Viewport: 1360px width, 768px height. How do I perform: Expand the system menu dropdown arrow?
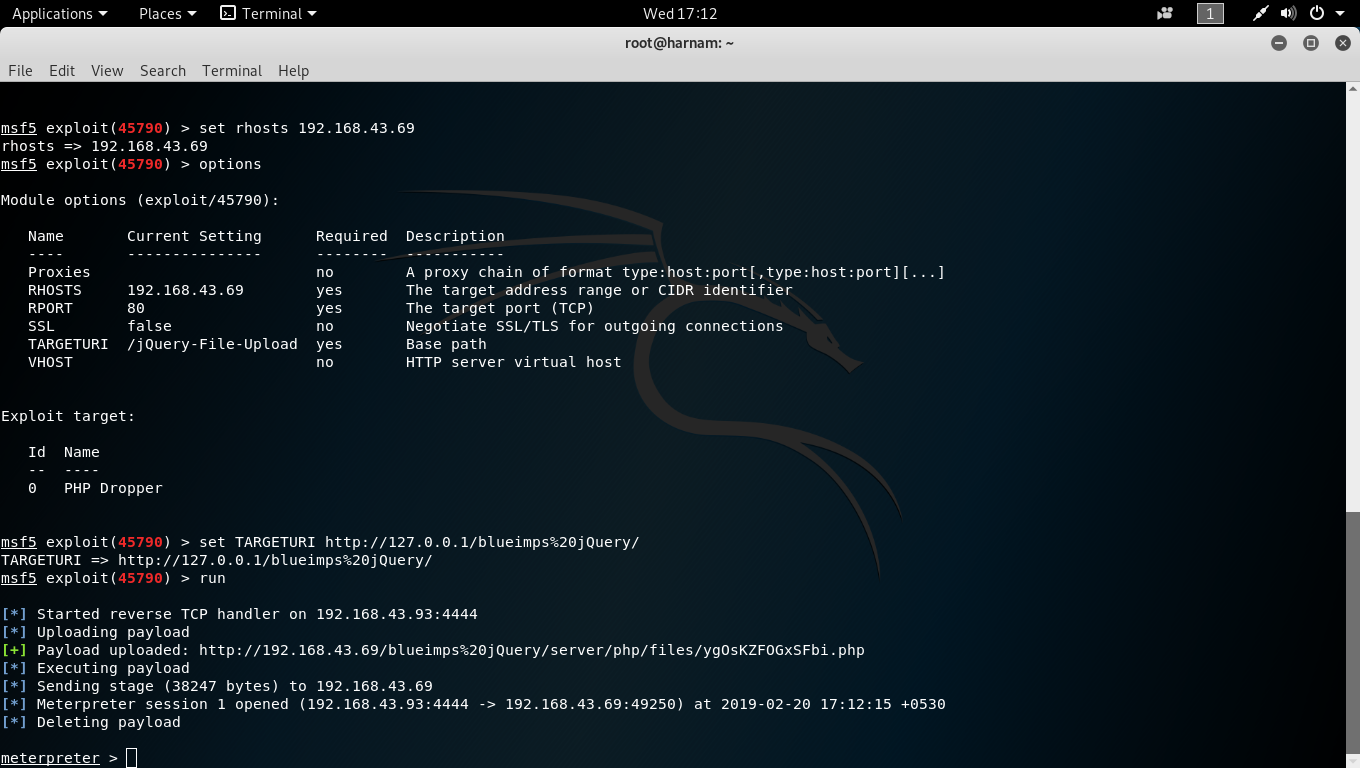[1340, 14]
